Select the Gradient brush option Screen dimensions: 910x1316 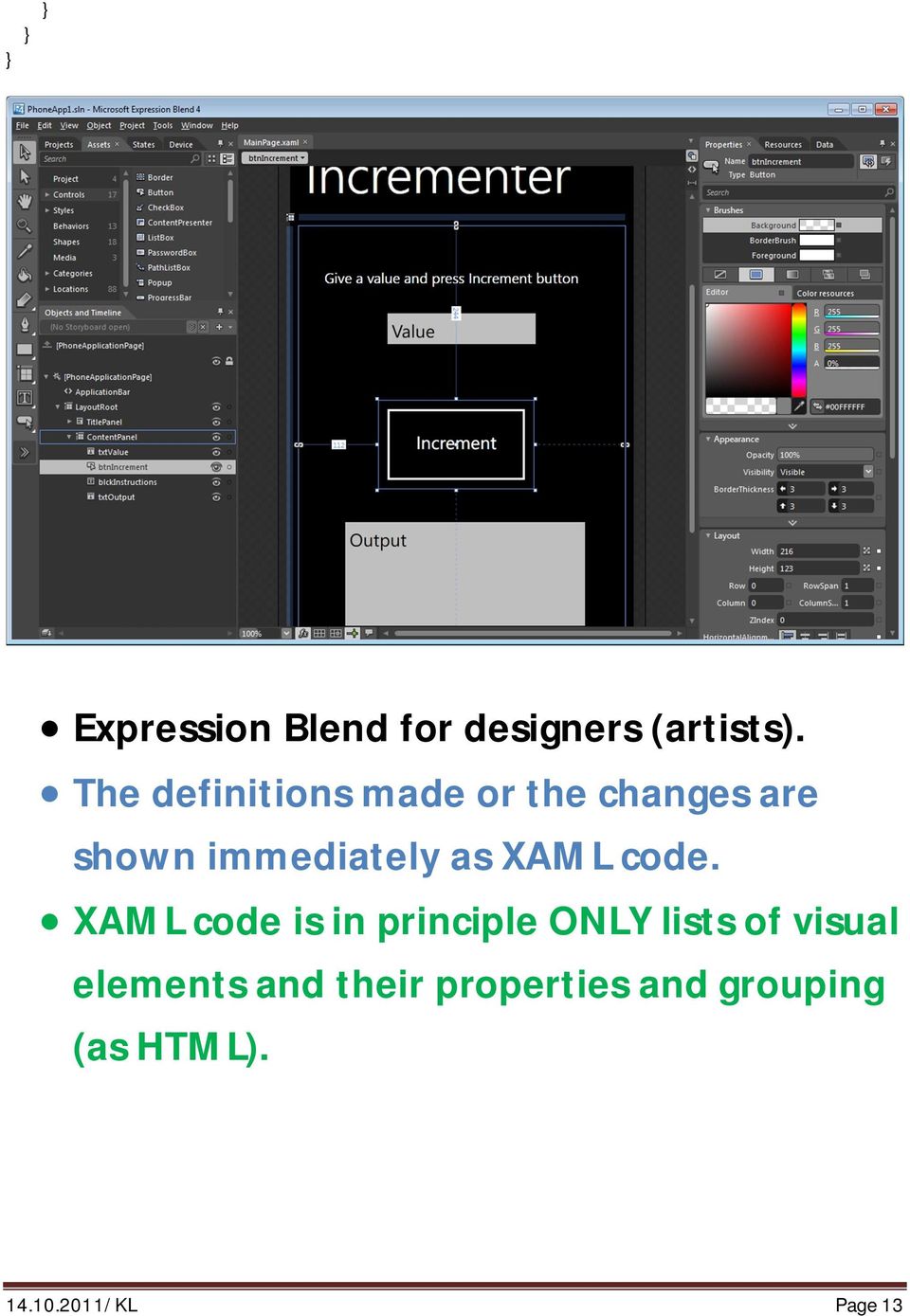click(x=792, y=275)
